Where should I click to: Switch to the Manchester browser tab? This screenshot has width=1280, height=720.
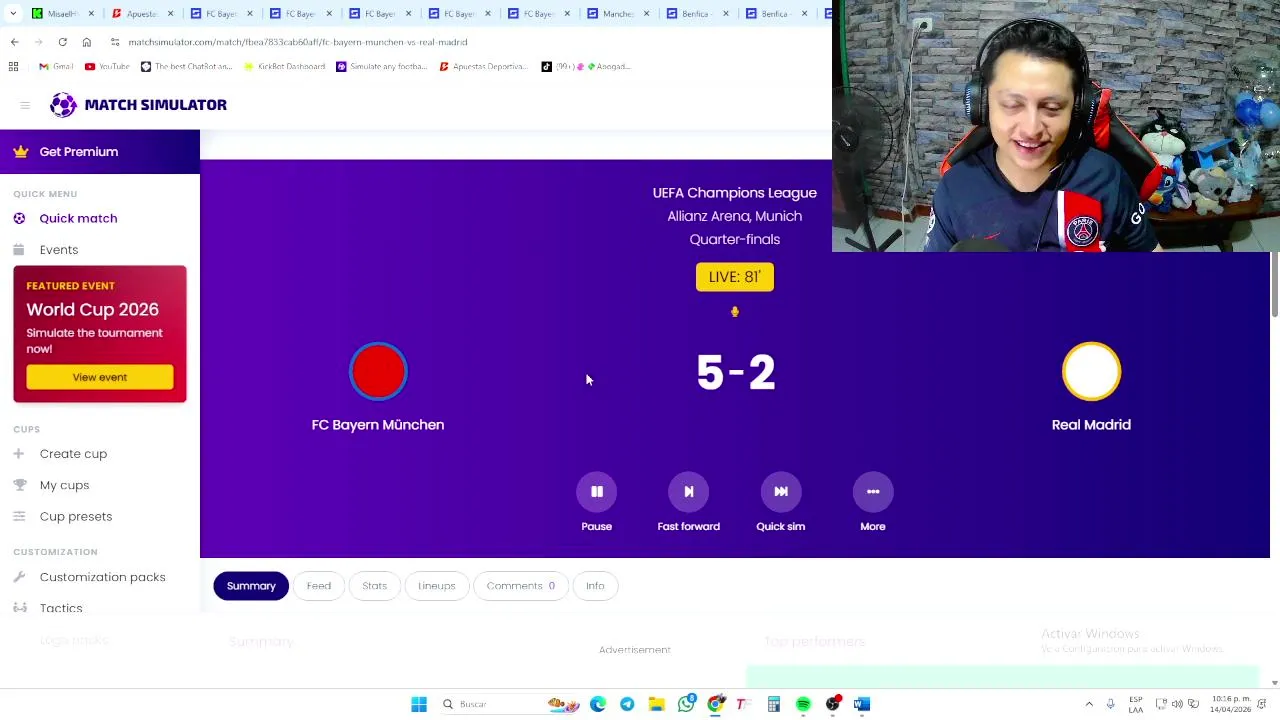point(616,13)
